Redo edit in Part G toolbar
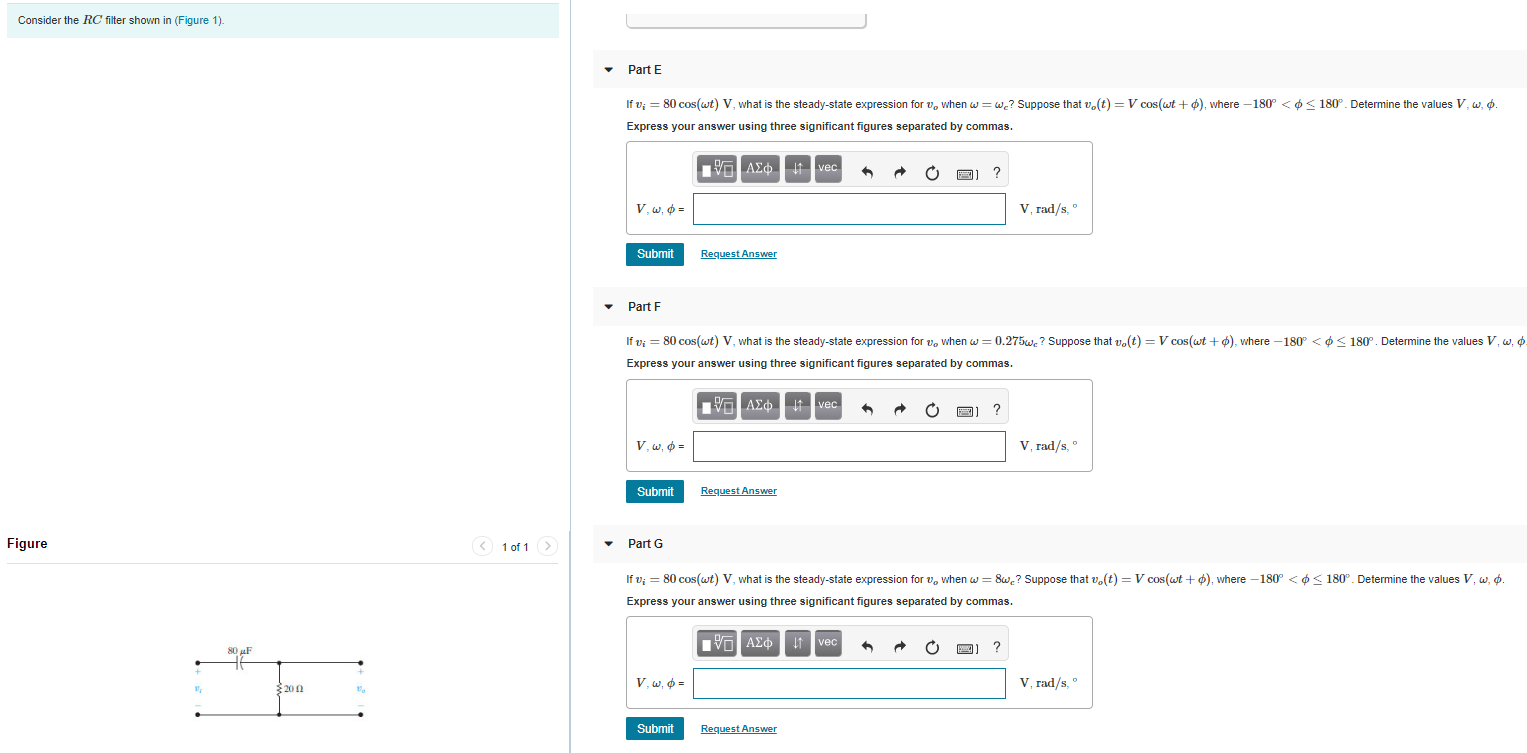The image size is (1527, 753). click(900, 647)
